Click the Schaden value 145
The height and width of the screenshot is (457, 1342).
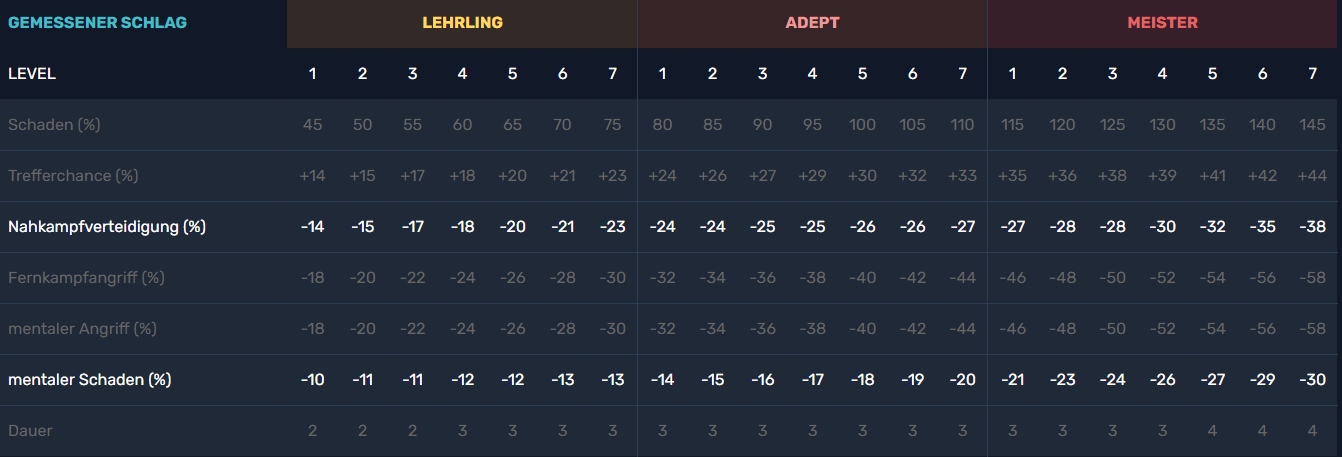[1312, 125]
